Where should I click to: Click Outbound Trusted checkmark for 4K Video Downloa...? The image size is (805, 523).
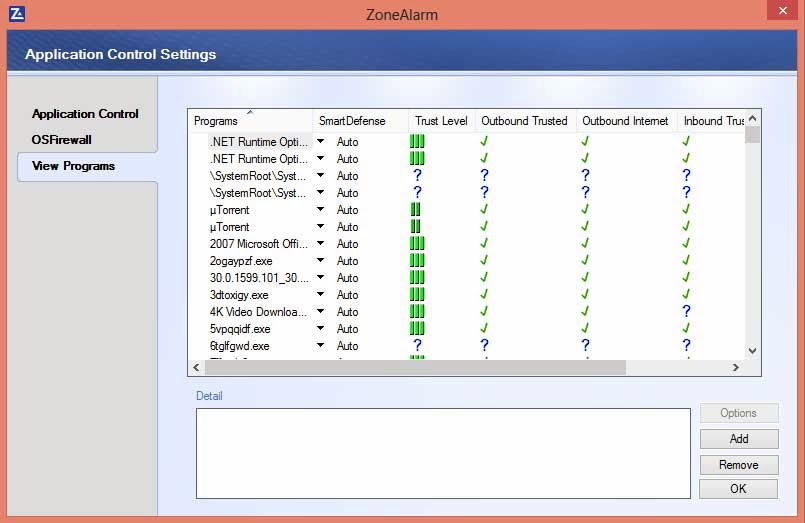coord(484,311)
